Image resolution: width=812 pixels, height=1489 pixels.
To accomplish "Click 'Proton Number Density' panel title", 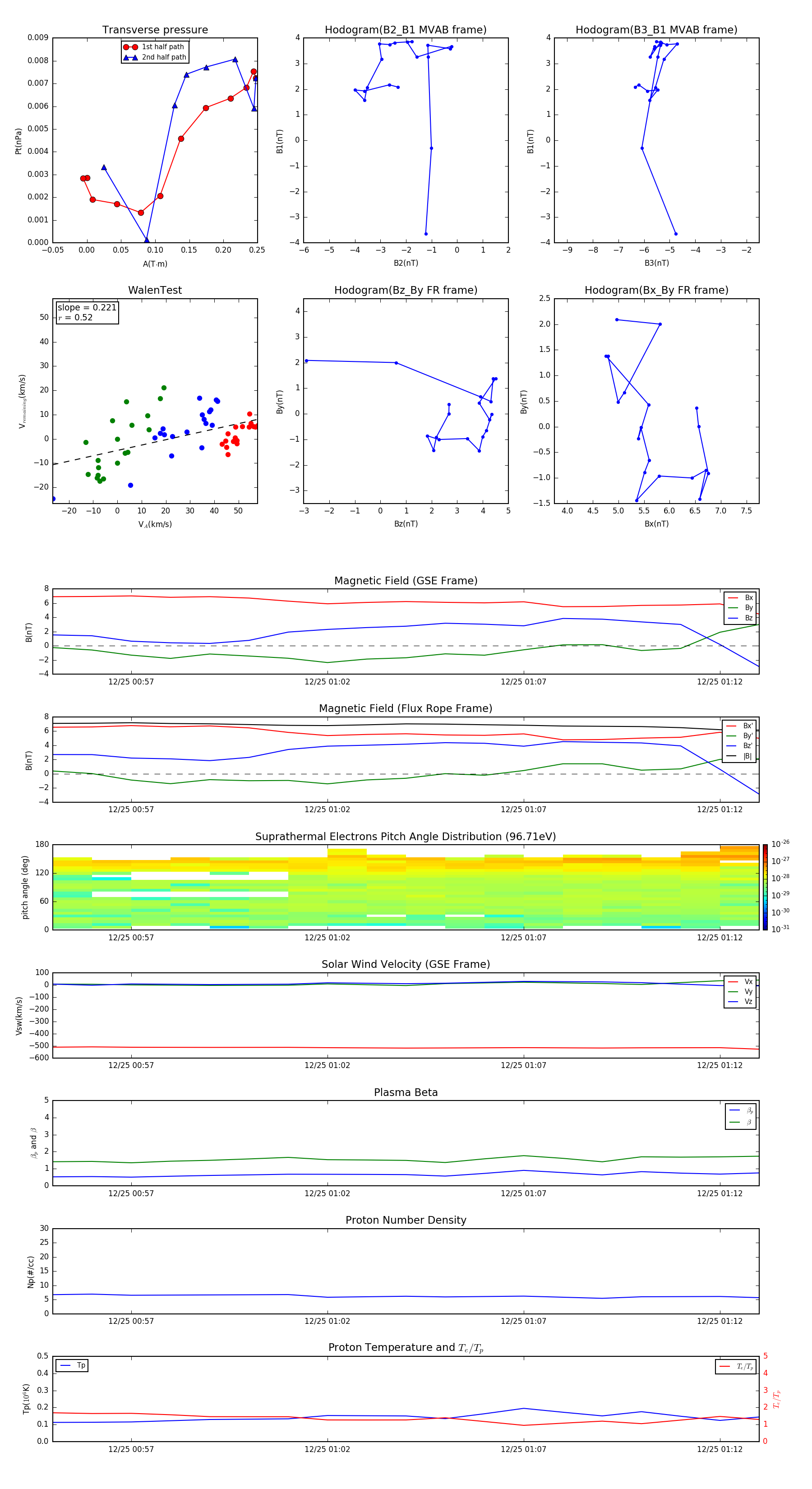I will (x=406, y=1220).
